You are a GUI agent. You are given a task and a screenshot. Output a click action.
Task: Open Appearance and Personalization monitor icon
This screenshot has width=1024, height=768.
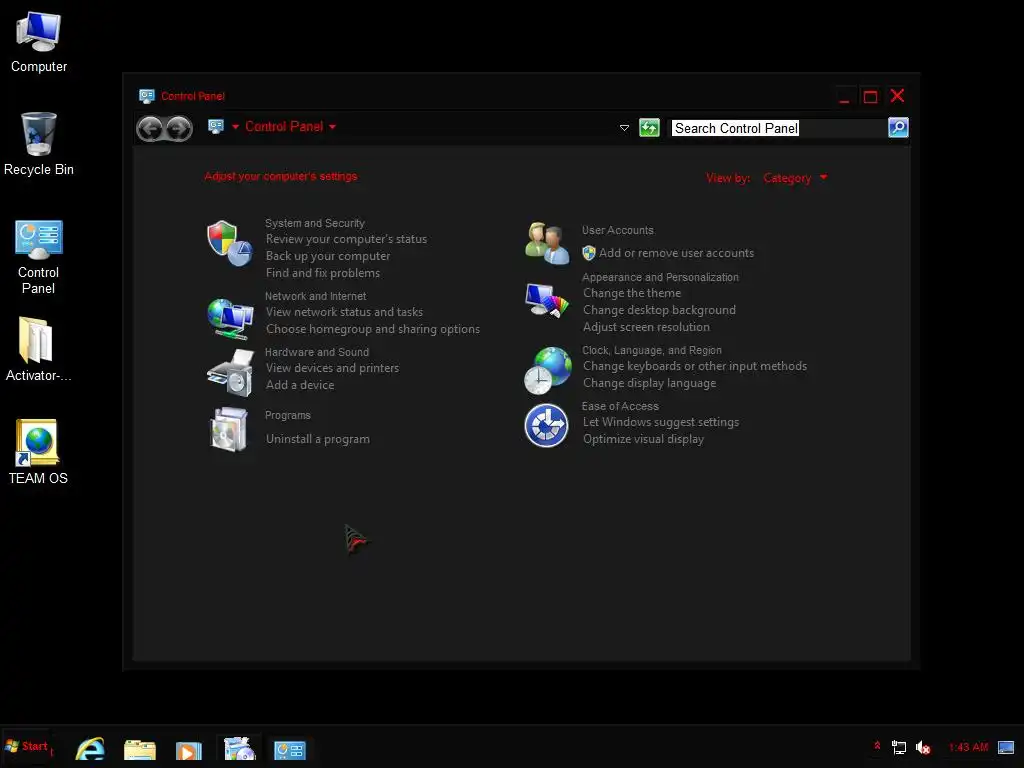pyautogui.click(x=547, y=300)
